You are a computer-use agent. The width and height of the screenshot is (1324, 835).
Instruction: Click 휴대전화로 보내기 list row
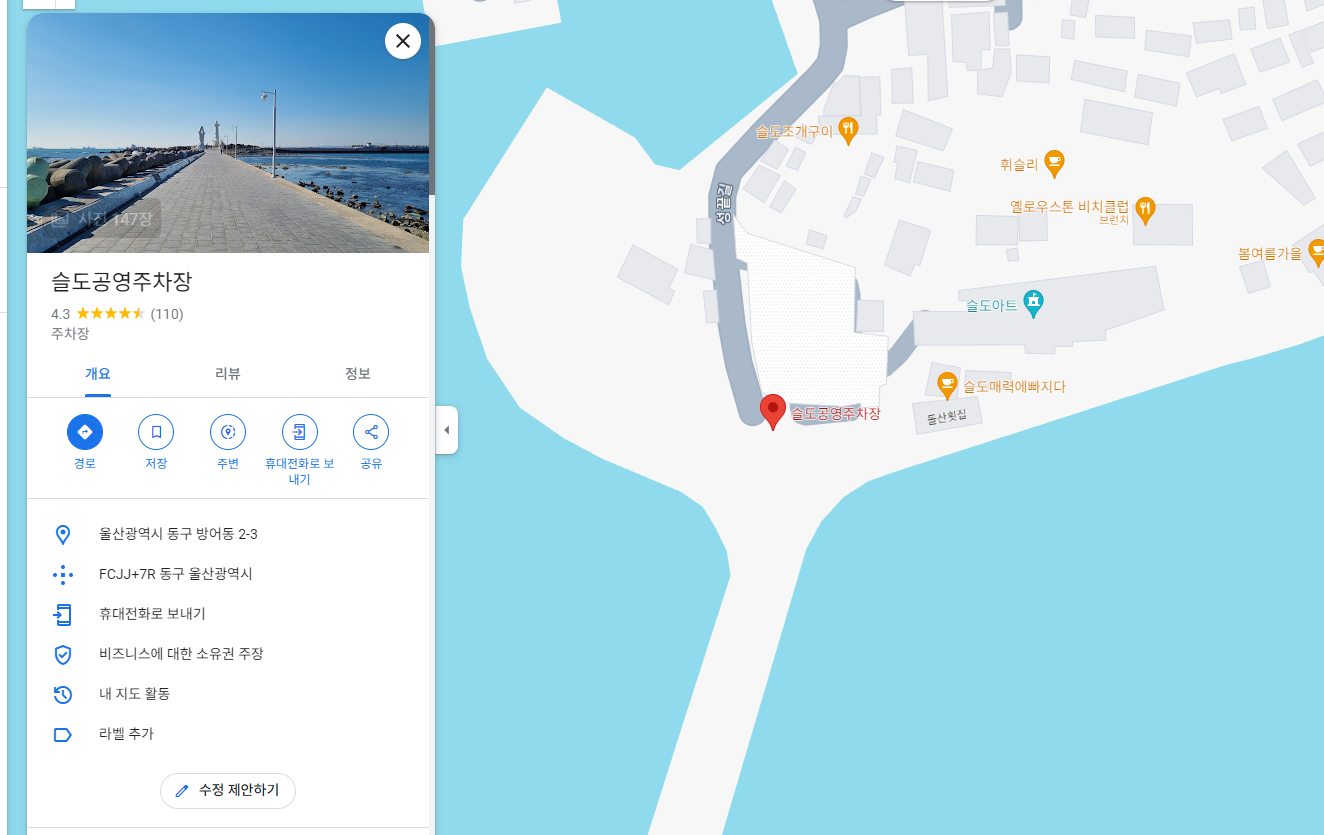pos(228,614)
